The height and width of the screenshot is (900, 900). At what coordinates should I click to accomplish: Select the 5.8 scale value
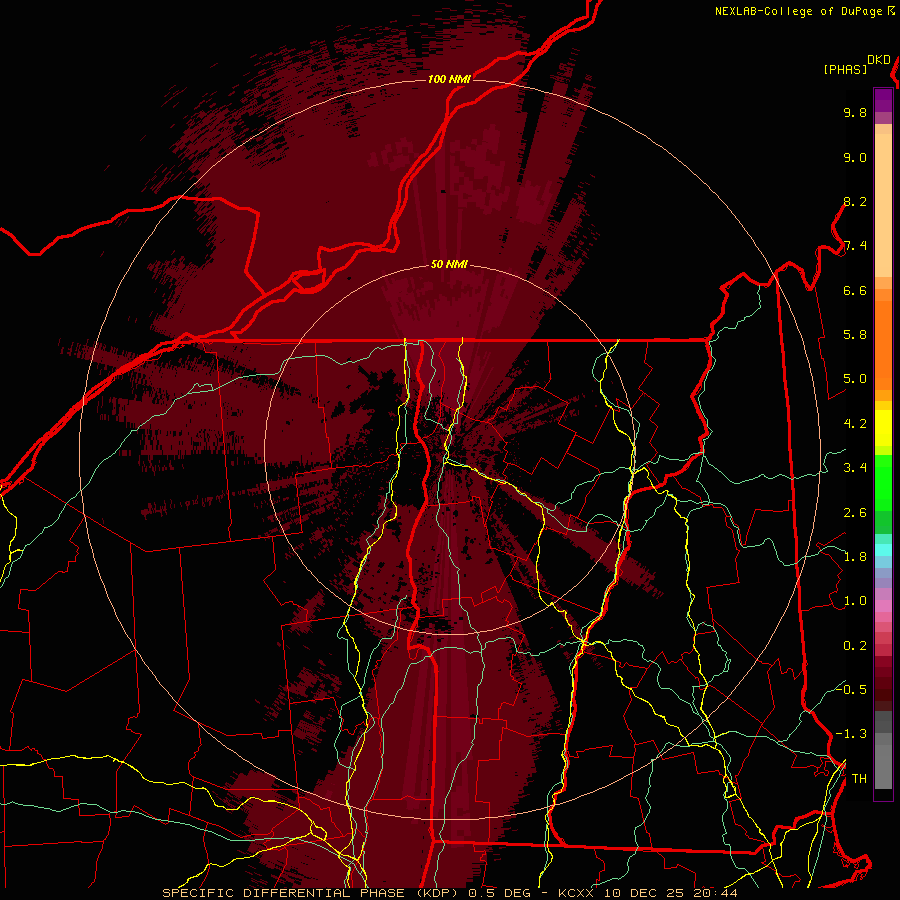(855, 335)
